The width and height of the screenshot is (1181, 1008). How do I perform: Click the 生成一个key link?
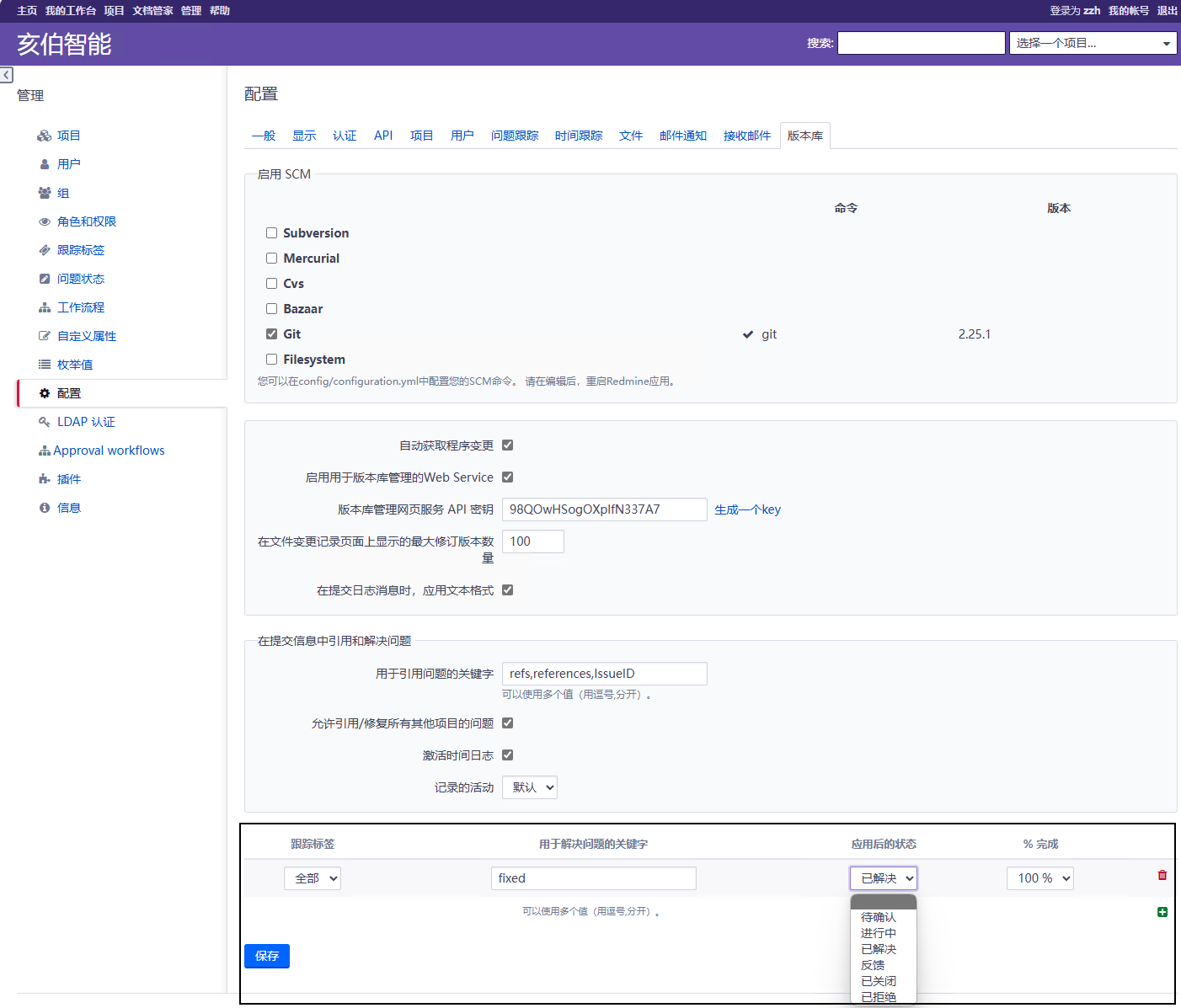[747, 509]
